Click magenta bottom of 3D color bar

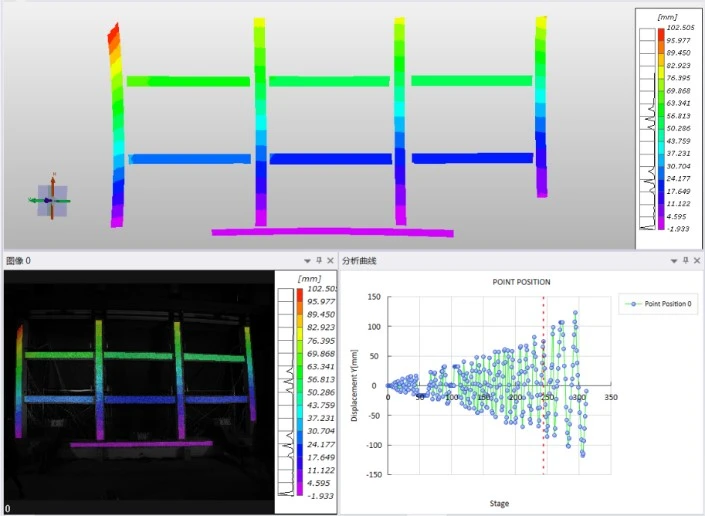660,227
